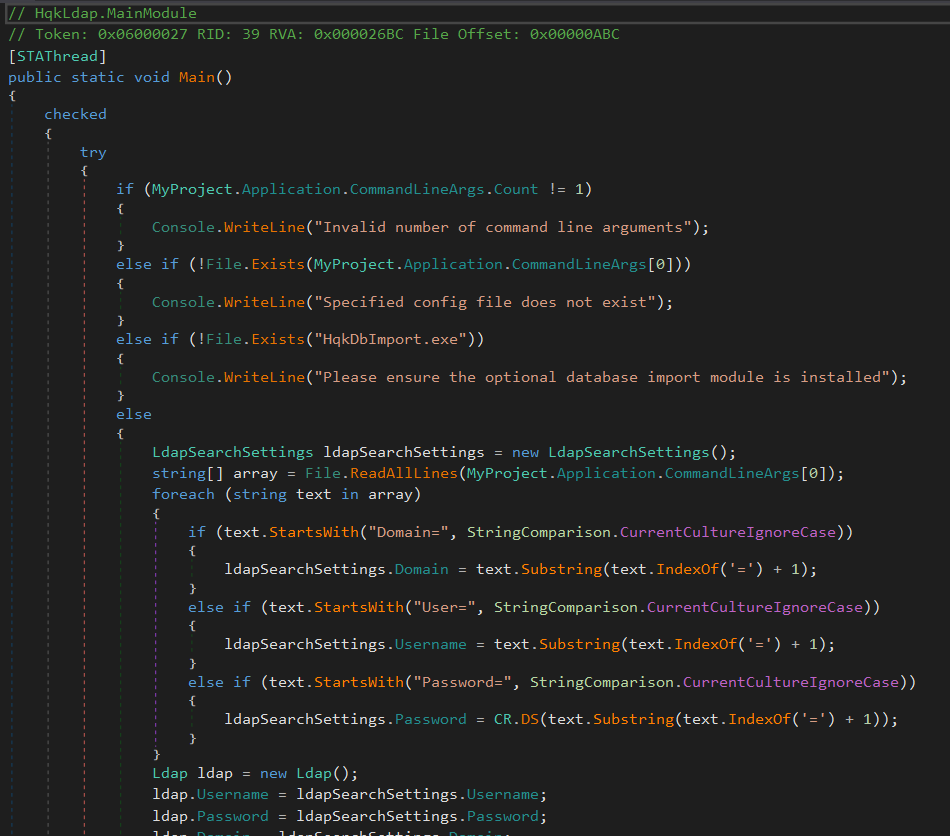Click Username property assigned from text.Substring
This screenshot has width=950, height=836.
coord(431,645)
